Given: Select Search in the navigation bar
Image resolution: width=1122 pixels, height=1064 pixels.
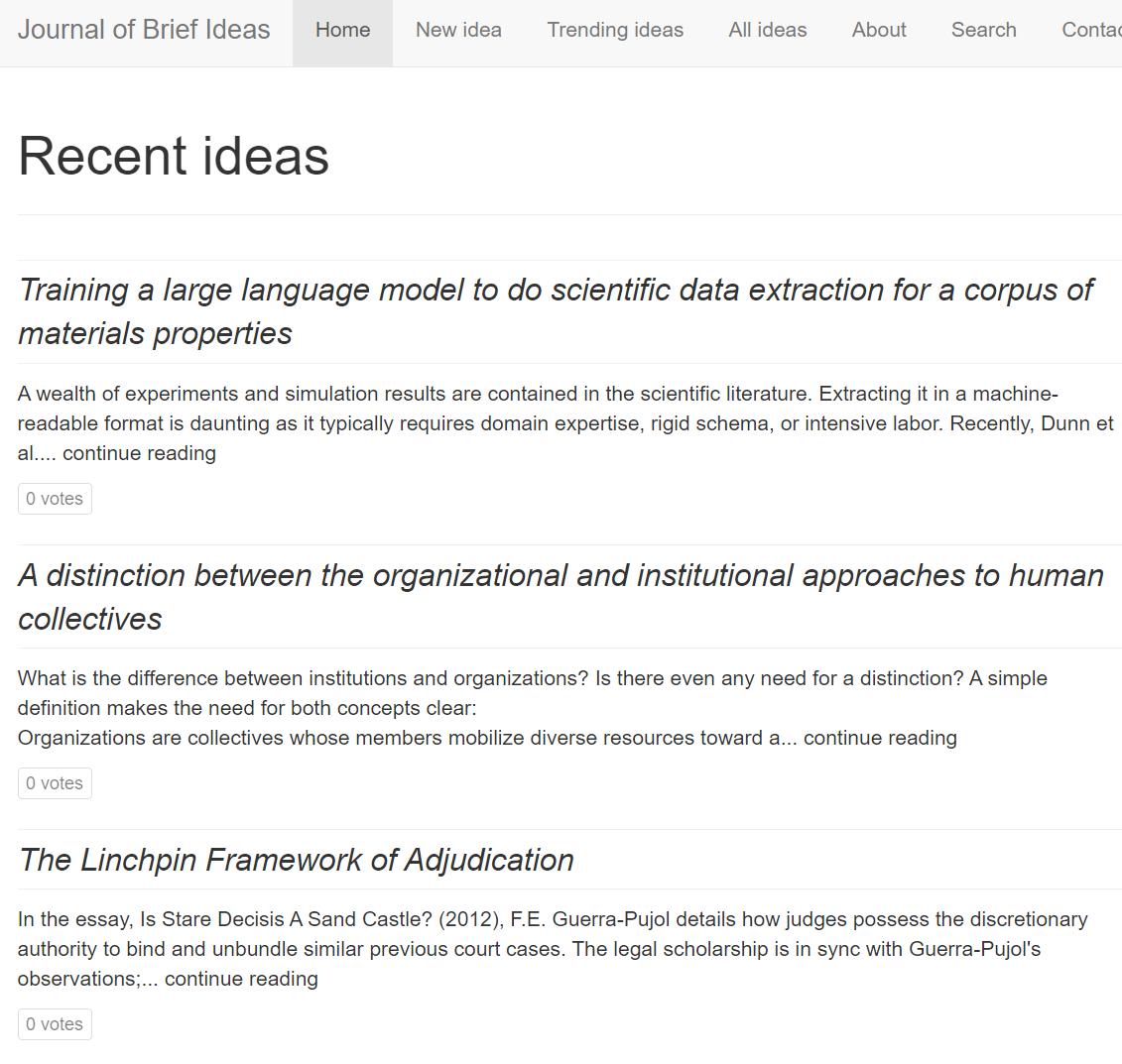Looking at the screenshot, I should point(983,30).
